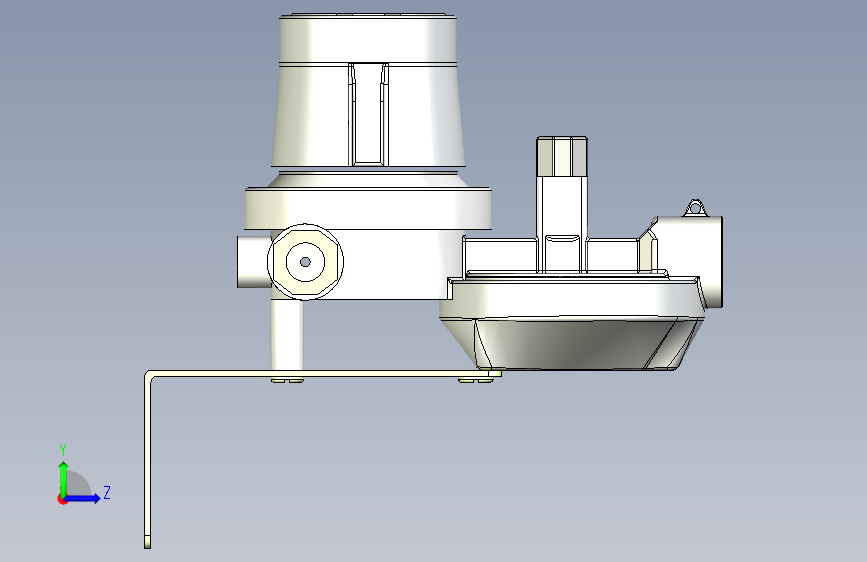867x562 pixels.
Task: Select the short pipe stub left of the hex plug
Action: click(254, 262)
